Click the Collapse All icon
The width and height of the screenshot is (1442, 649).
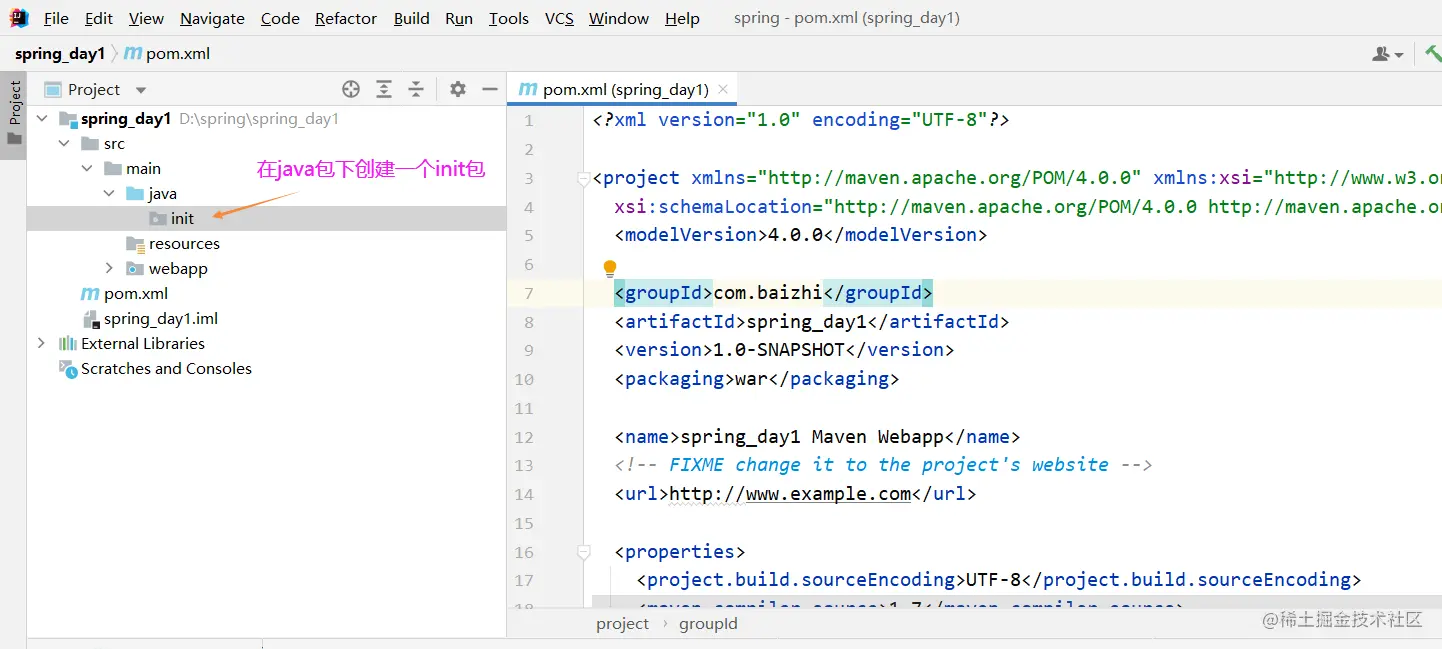pos(416,89)
